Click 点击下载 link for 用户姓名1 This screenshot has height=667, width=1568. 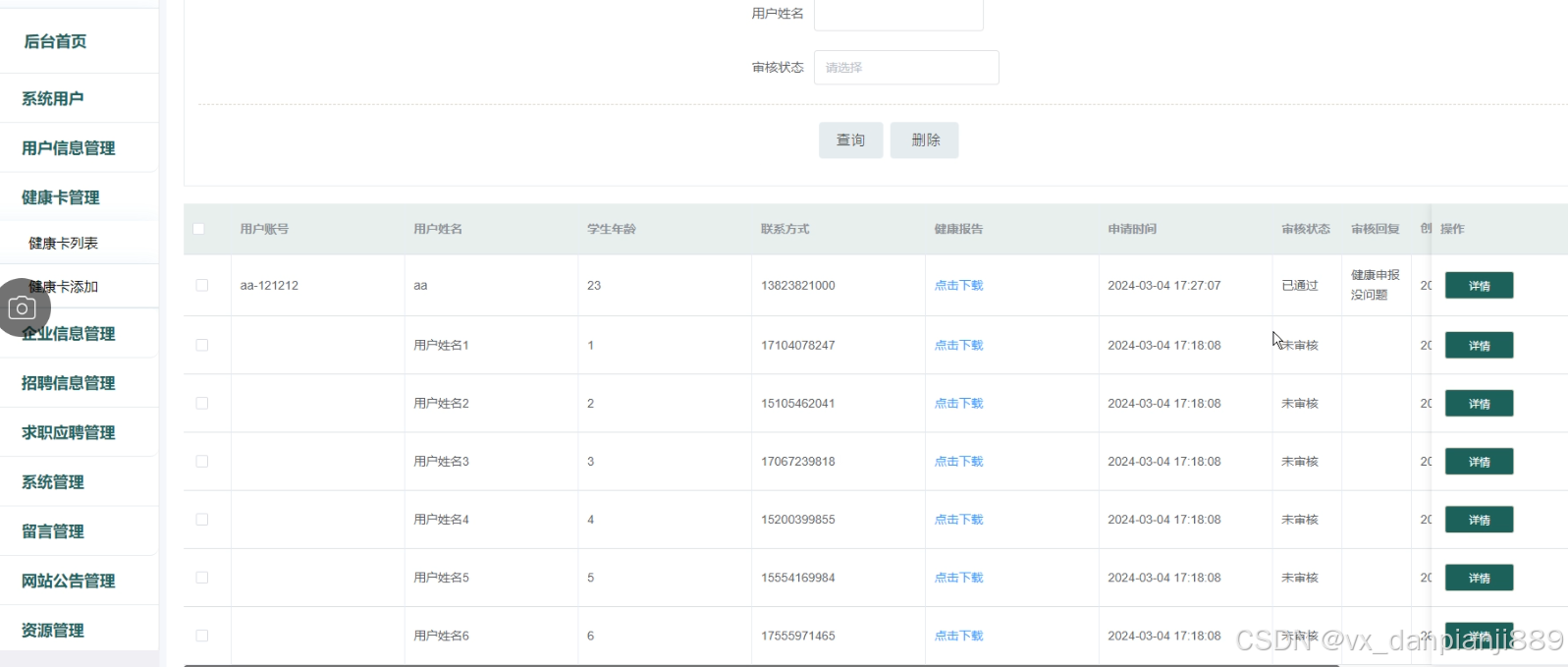pos(958,346)
